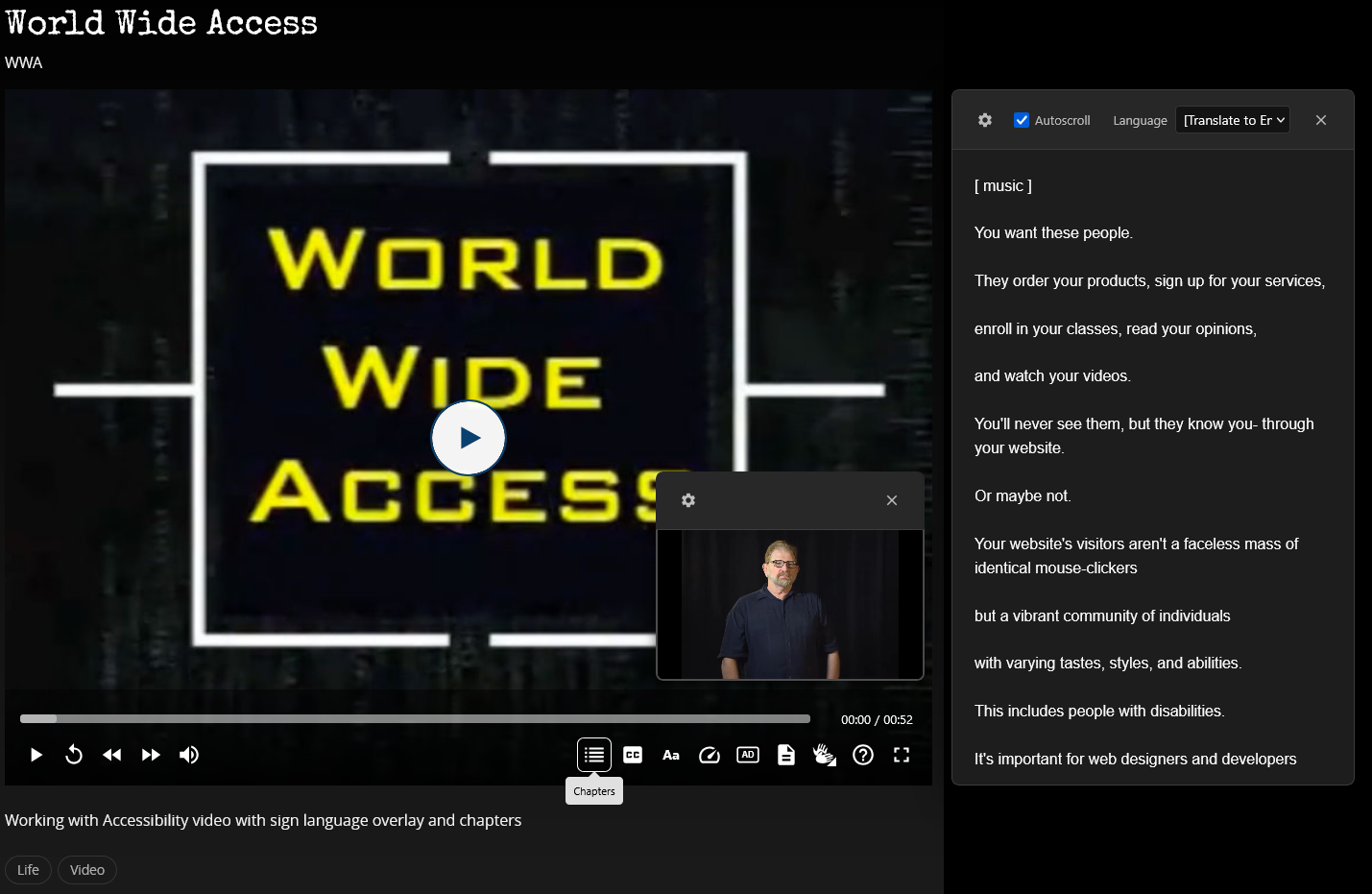This screenshot has width=1372, height=894.
Task: Open the playback speed gauge icon
Action: (710, 755)
